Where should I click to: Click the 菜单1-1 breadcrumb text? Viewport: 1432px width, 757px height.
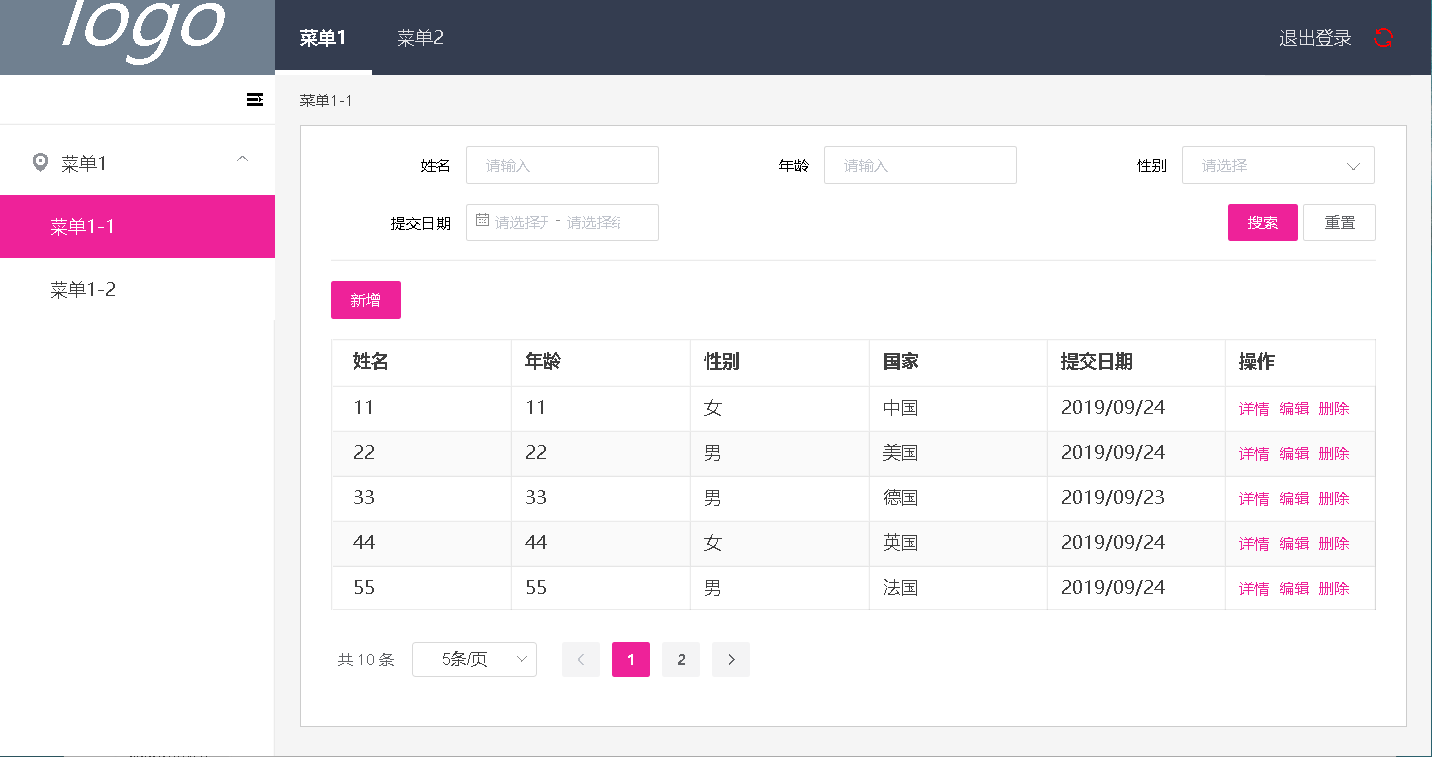326,100
